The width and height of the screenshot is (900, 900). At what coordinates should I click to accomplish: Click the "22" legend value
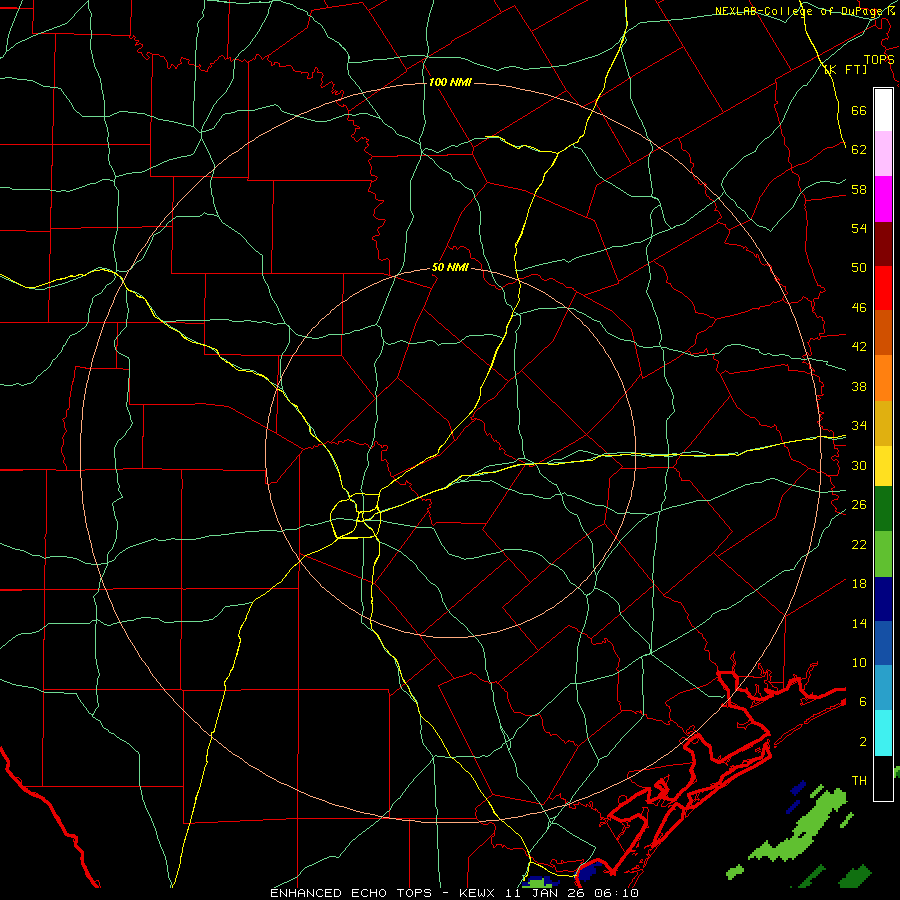click(859, 544)
